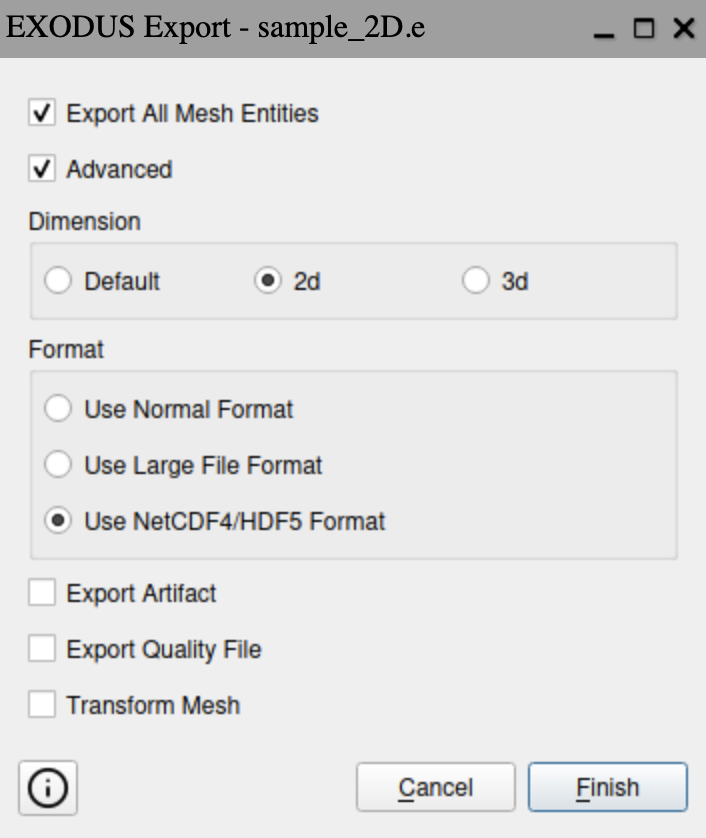Uncheck Export All Mesh Entities
706x838 pixels.
tap(42, 113)
